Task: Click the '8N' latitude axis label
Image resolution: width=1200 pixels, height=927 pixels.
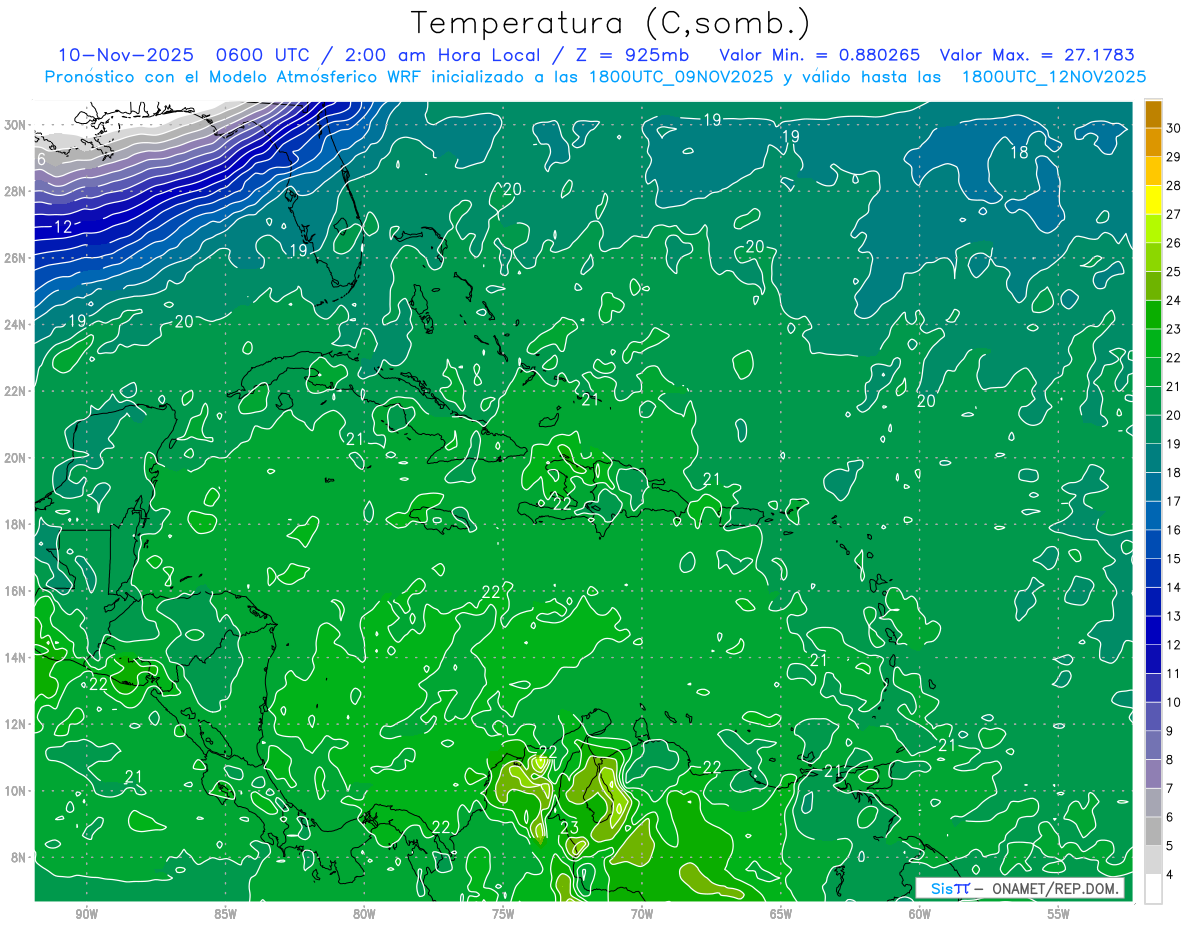Action: 20,857
